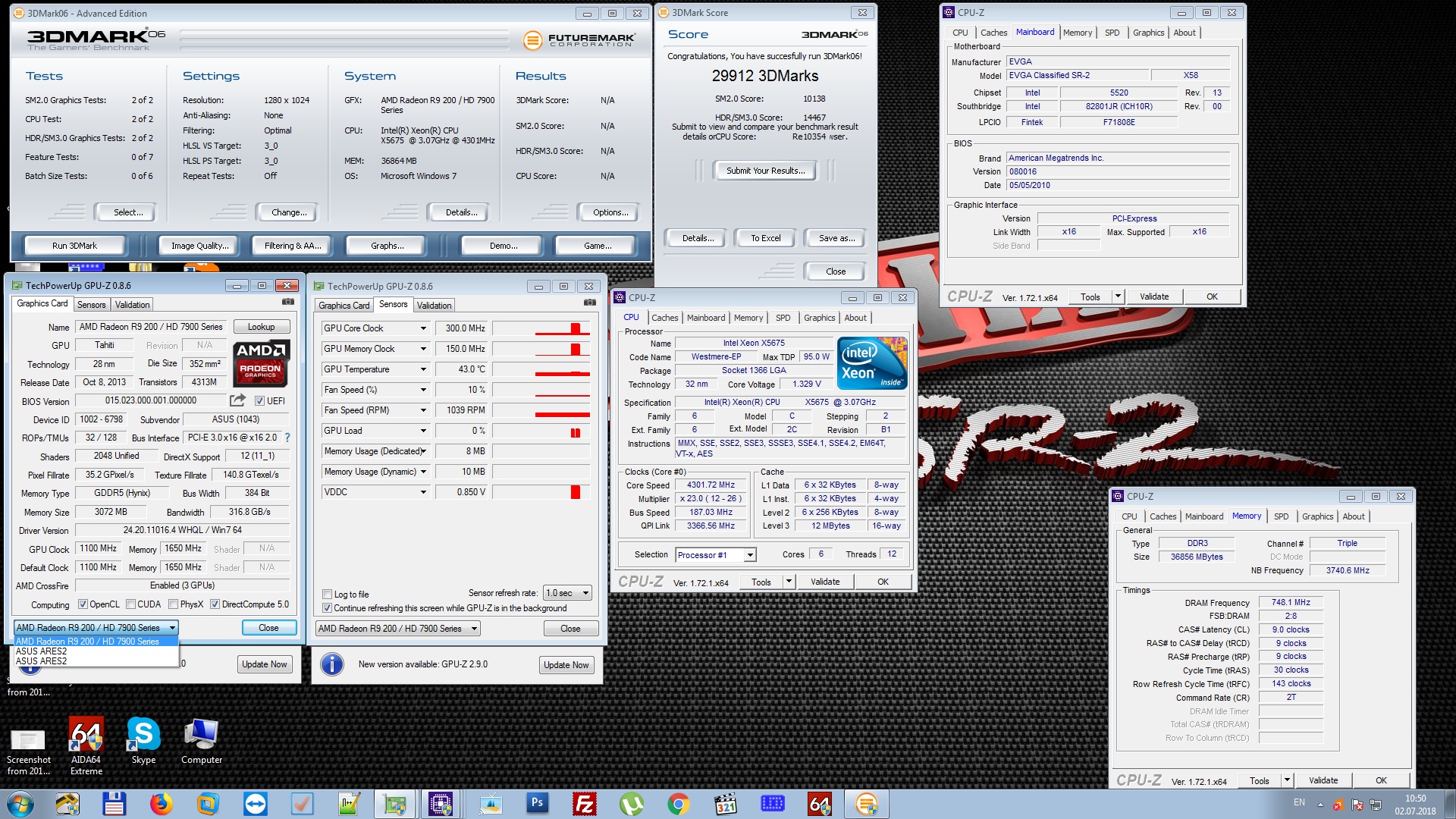Open the GPU selector dropdown in the Sensors window

click(x=398, y=629)
